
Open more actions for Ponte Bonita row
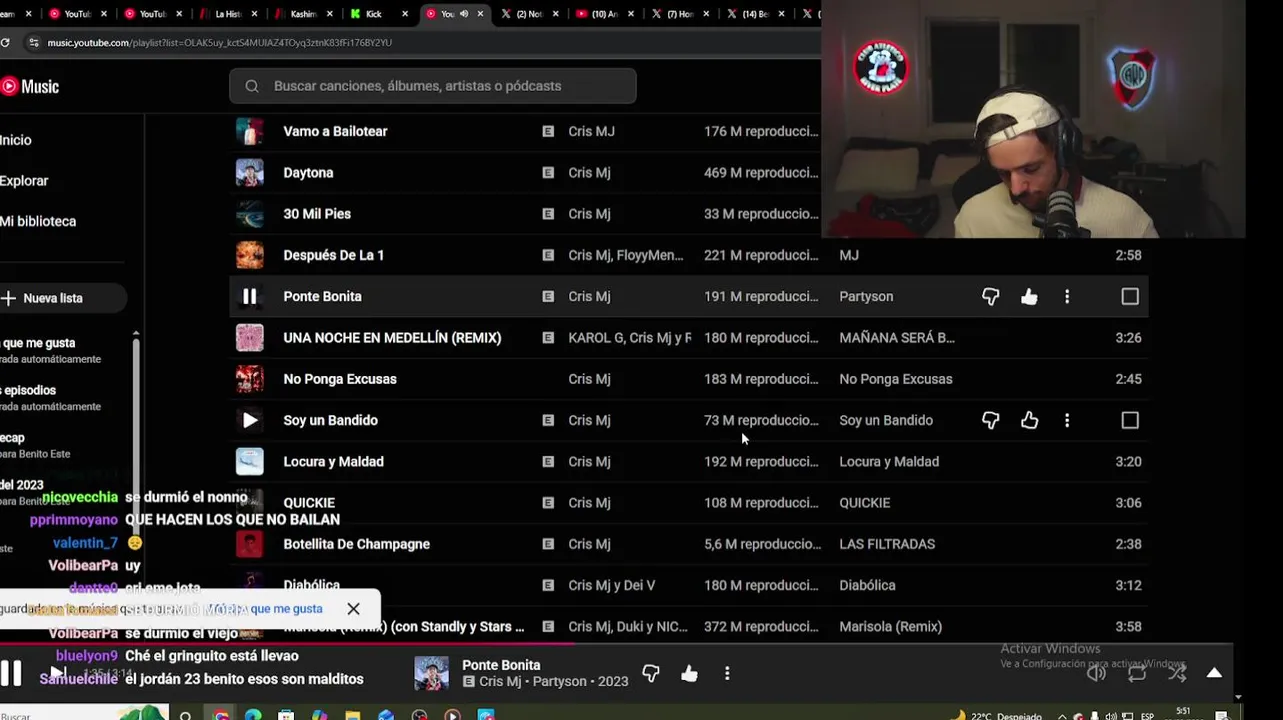pos(1067,296)
